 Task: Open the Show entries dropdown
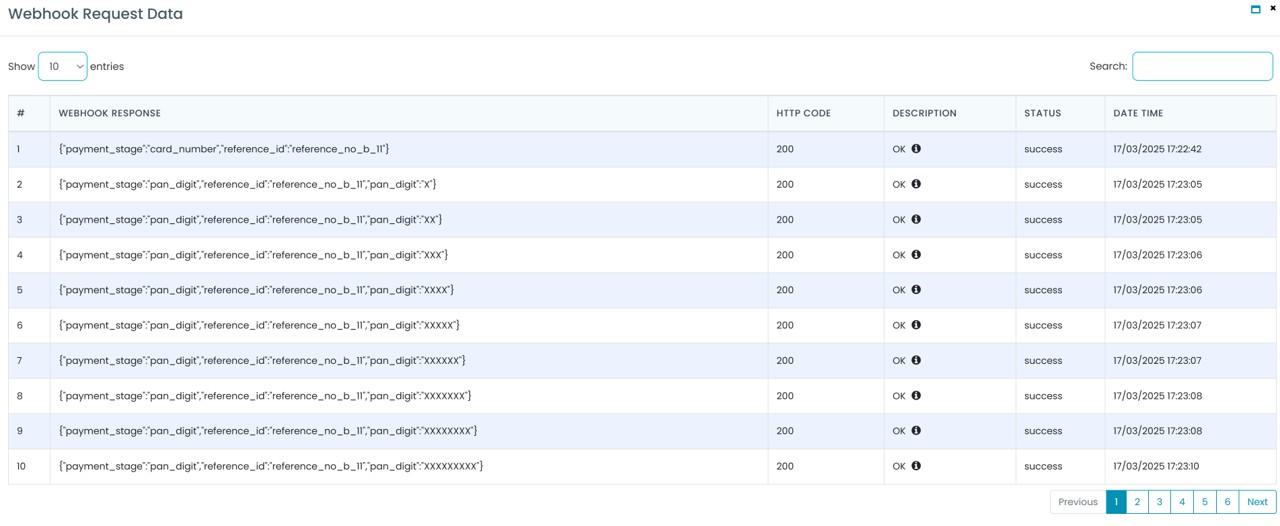[62, 66]
